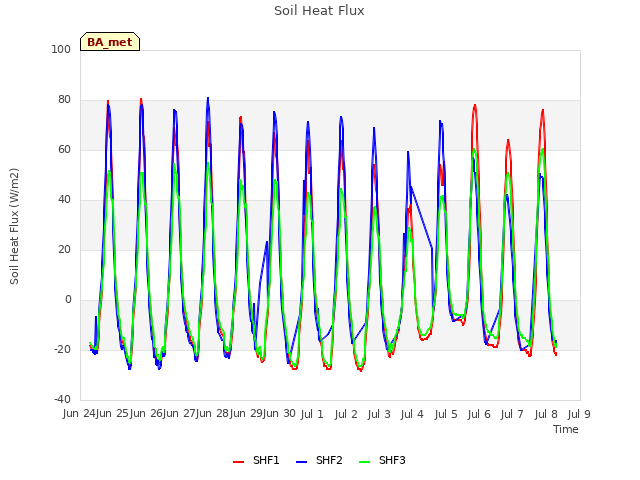This screenshot has width=640, height=480.
Task: Select the 80 tick on the y-axis
Action: (x=64, y=100)
